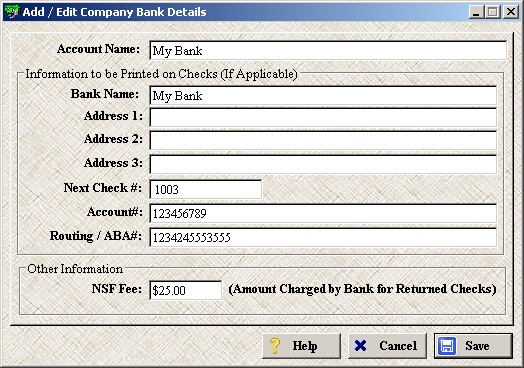Click the 'Account Name:' label

[98, 49]
